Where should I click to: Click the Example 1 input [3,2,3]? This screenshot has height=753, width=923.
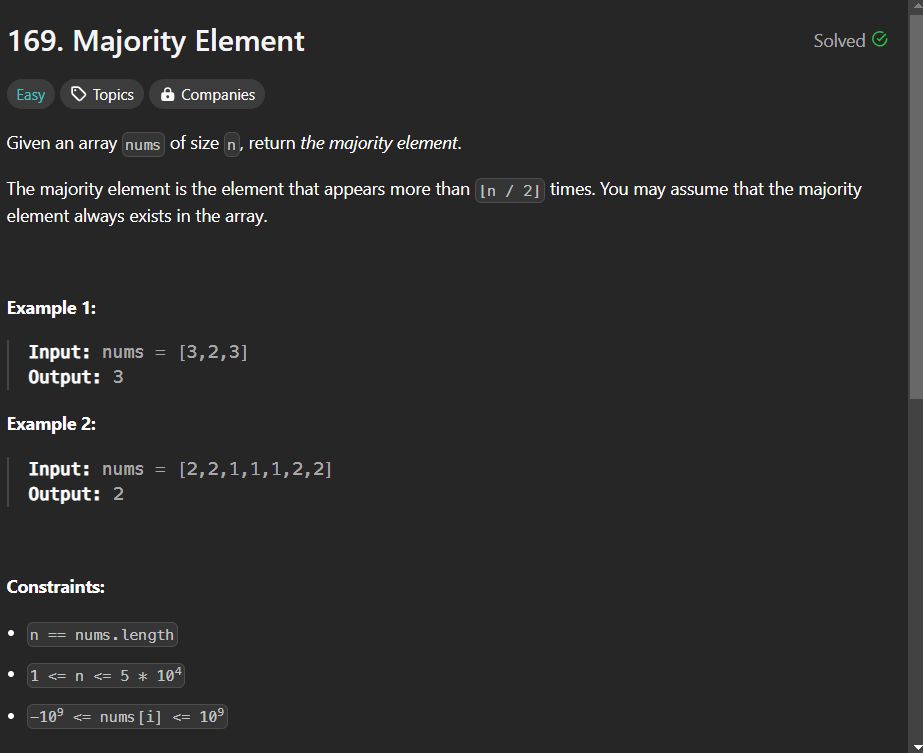(214, 352)
